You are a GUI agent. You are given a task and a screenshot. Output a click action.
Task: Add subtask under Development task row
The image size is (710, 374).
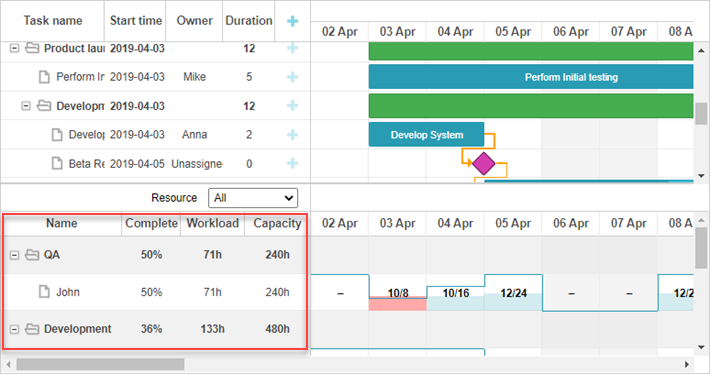click(293, 105)
